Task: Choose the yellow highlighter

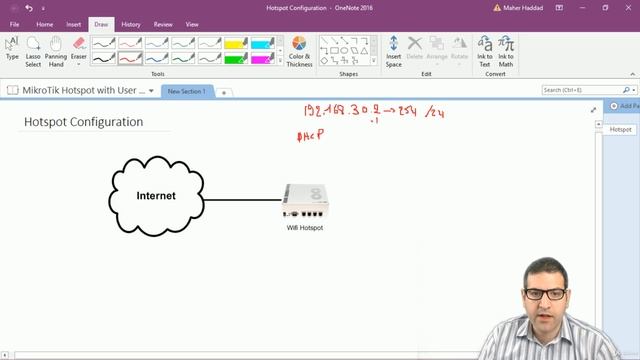Action: 236,43
